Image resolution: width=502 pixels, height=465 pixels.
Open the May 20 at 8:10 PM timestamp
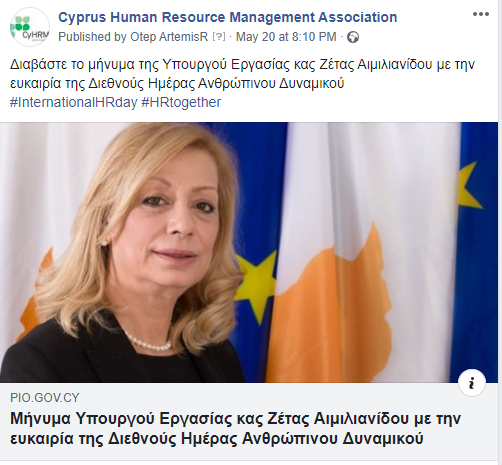tap(286, 37)
